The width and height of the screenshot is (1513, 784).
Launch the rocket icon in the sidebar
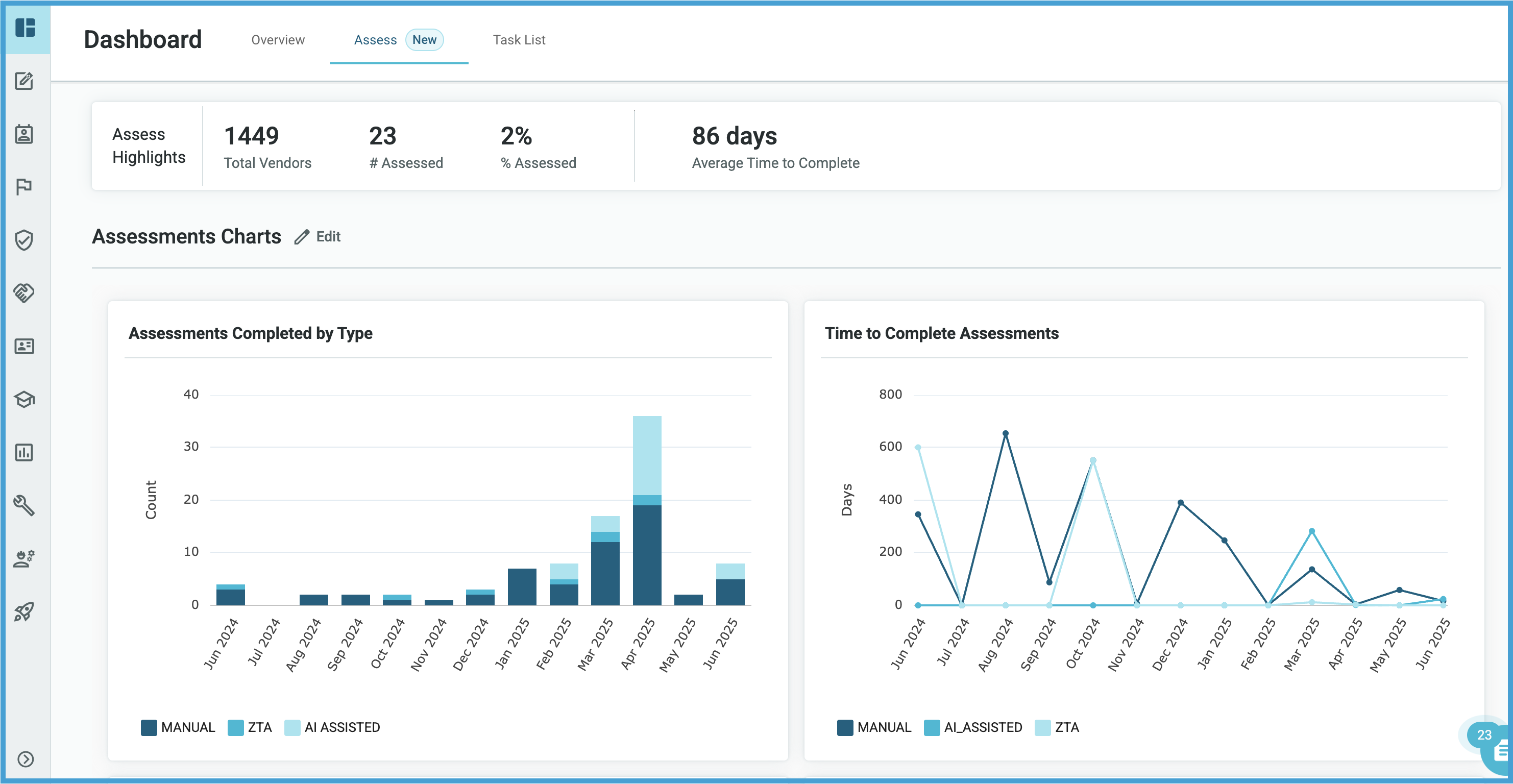[24, 612]
